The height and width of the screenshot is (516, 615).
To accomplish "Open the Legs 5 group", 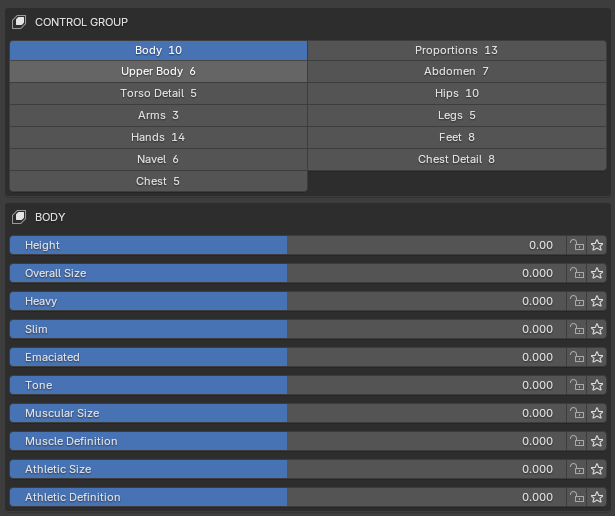I will click(x=457, y=115).
